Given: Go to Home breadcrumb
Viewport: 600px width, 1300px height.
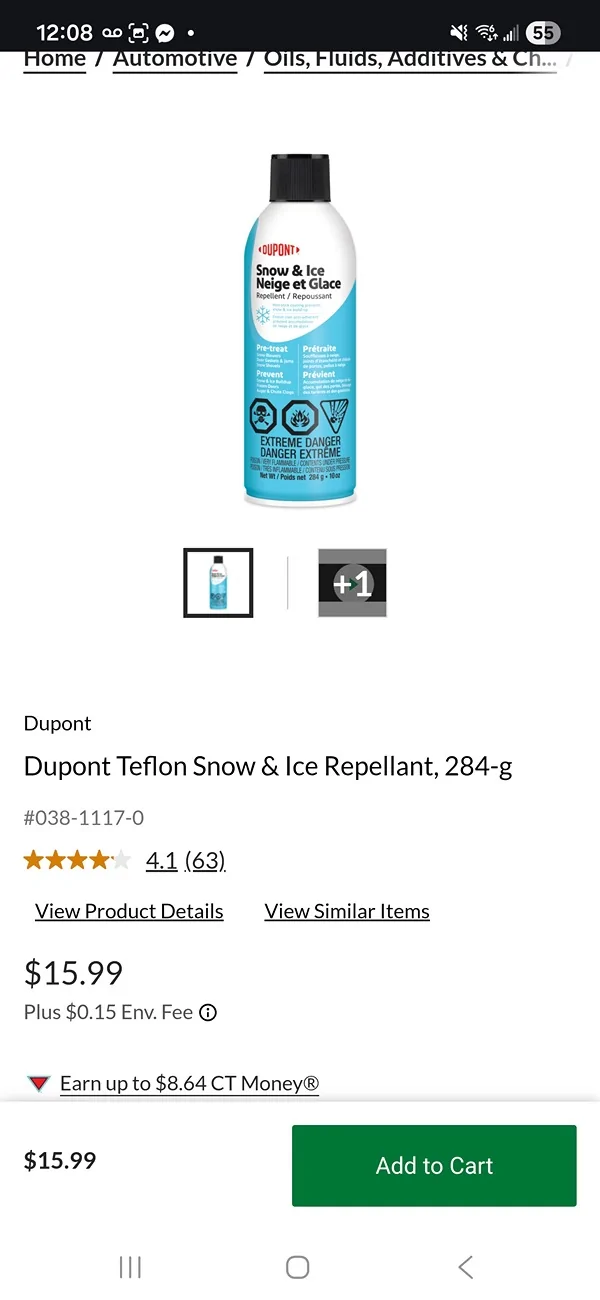Looking at the screenshot, I should click(54, 59).
